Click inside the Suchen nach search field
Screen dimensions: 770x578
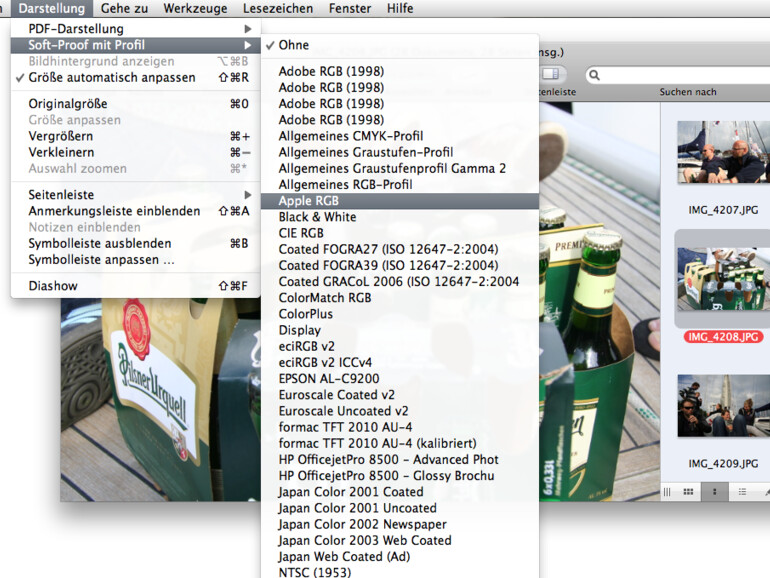tap(680, 75)
